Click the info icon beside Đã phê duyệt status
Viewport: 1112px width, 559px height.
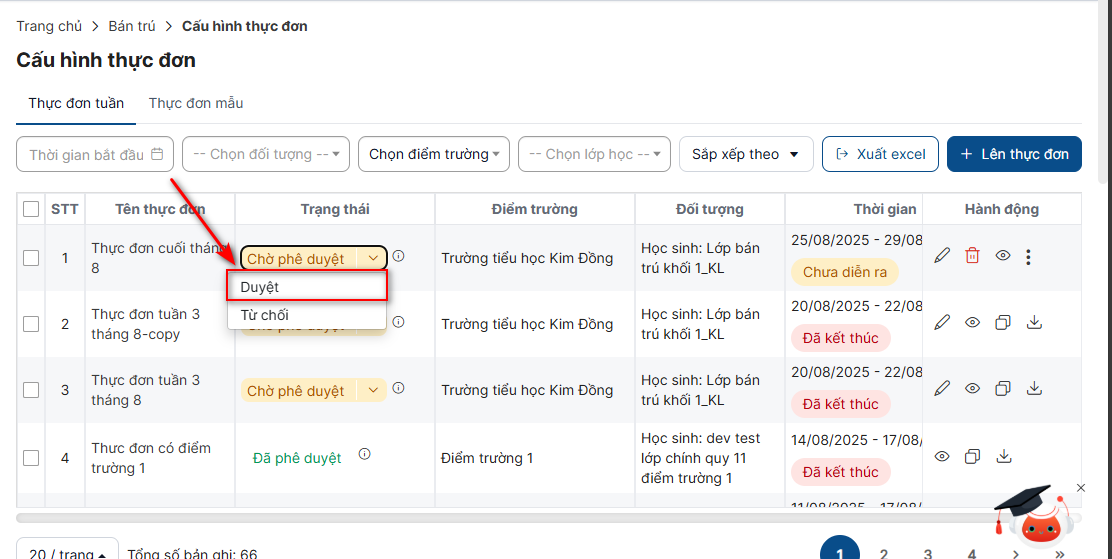(x=364, y=454)
